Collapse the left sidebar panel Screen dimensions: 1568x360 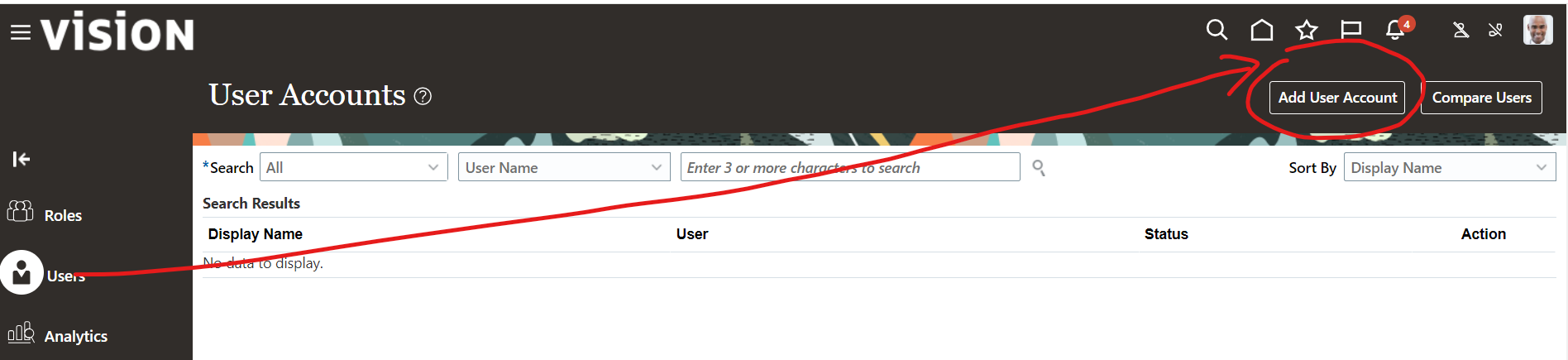[22, 159]
